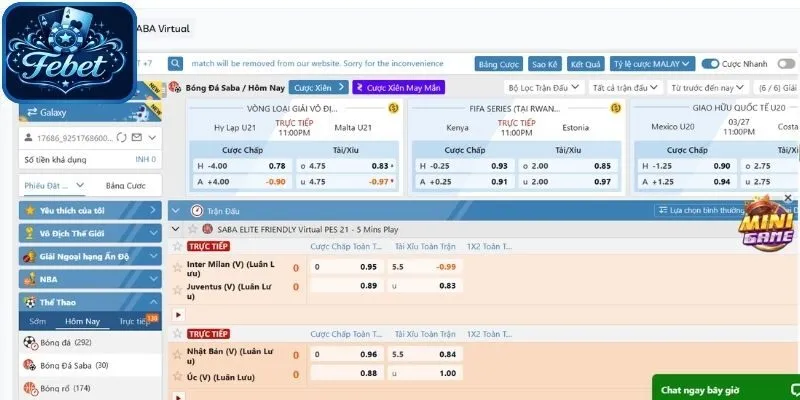Click the search magnifier icon
800x400 pixels.
176,62
